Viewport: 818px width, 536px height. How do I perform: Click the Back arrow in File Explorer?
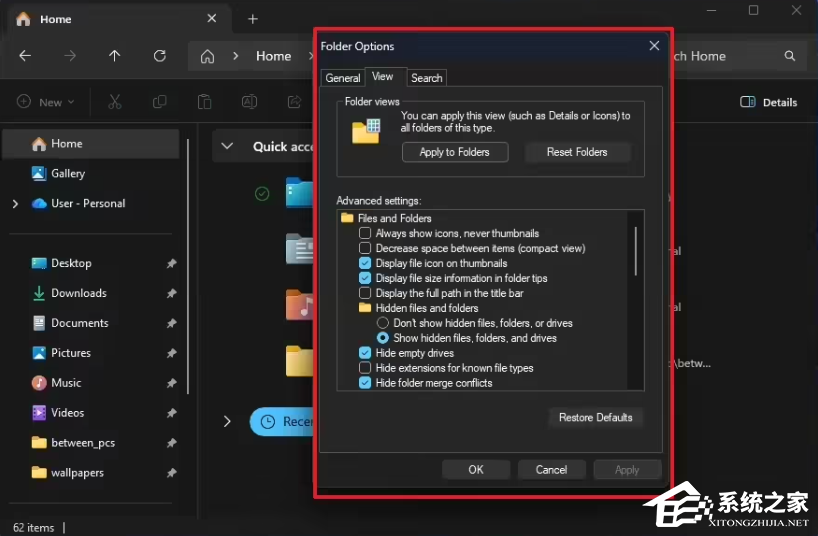25,56
